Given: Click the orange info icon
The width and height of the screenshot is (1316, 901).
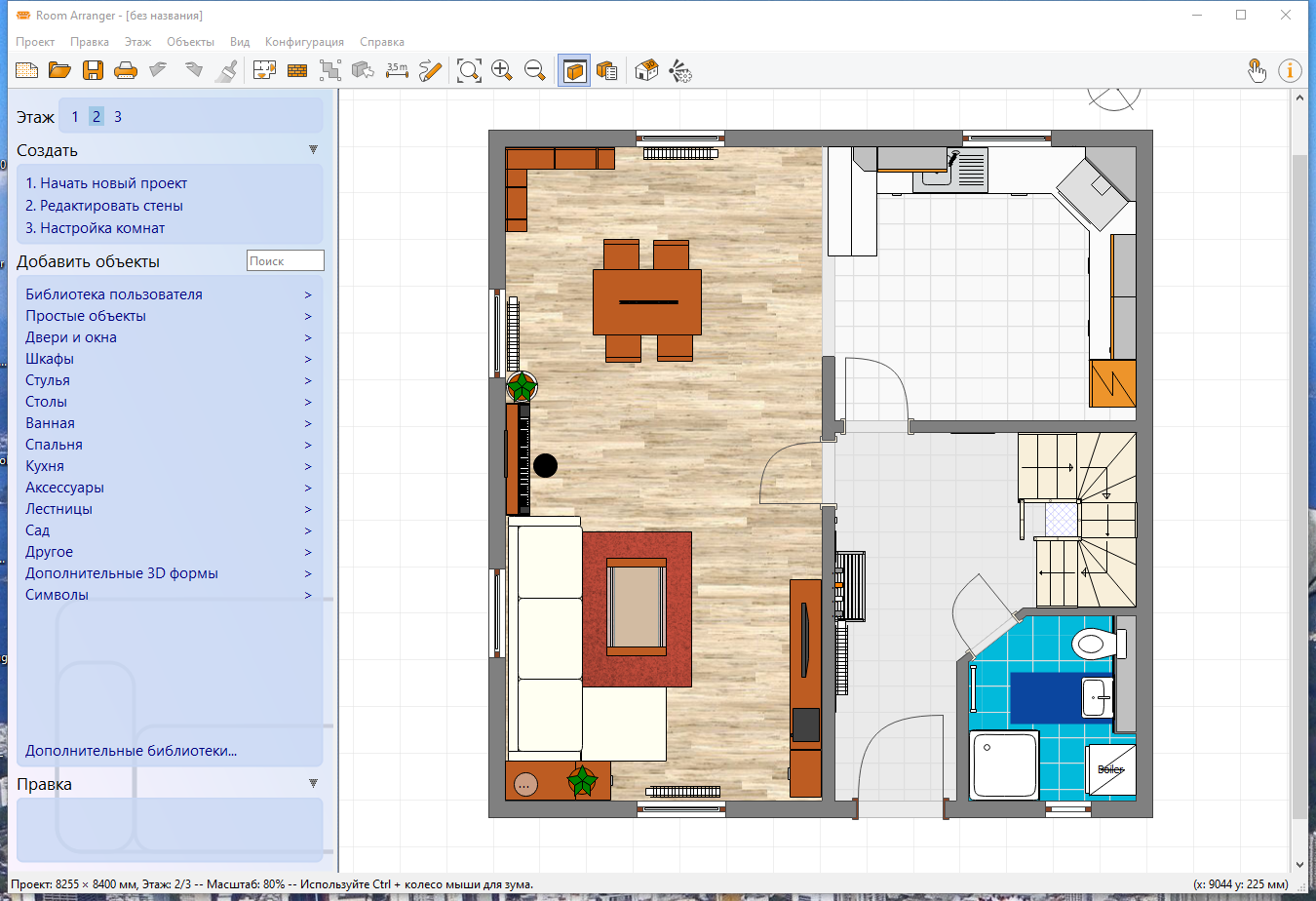Looking at the screenshot, I should 1290,70.
